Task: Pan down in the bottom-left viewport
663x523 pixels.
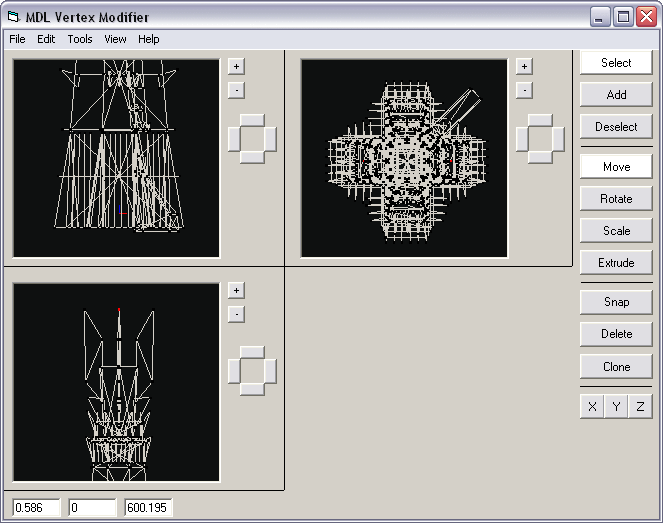Action: pos(252,389)
